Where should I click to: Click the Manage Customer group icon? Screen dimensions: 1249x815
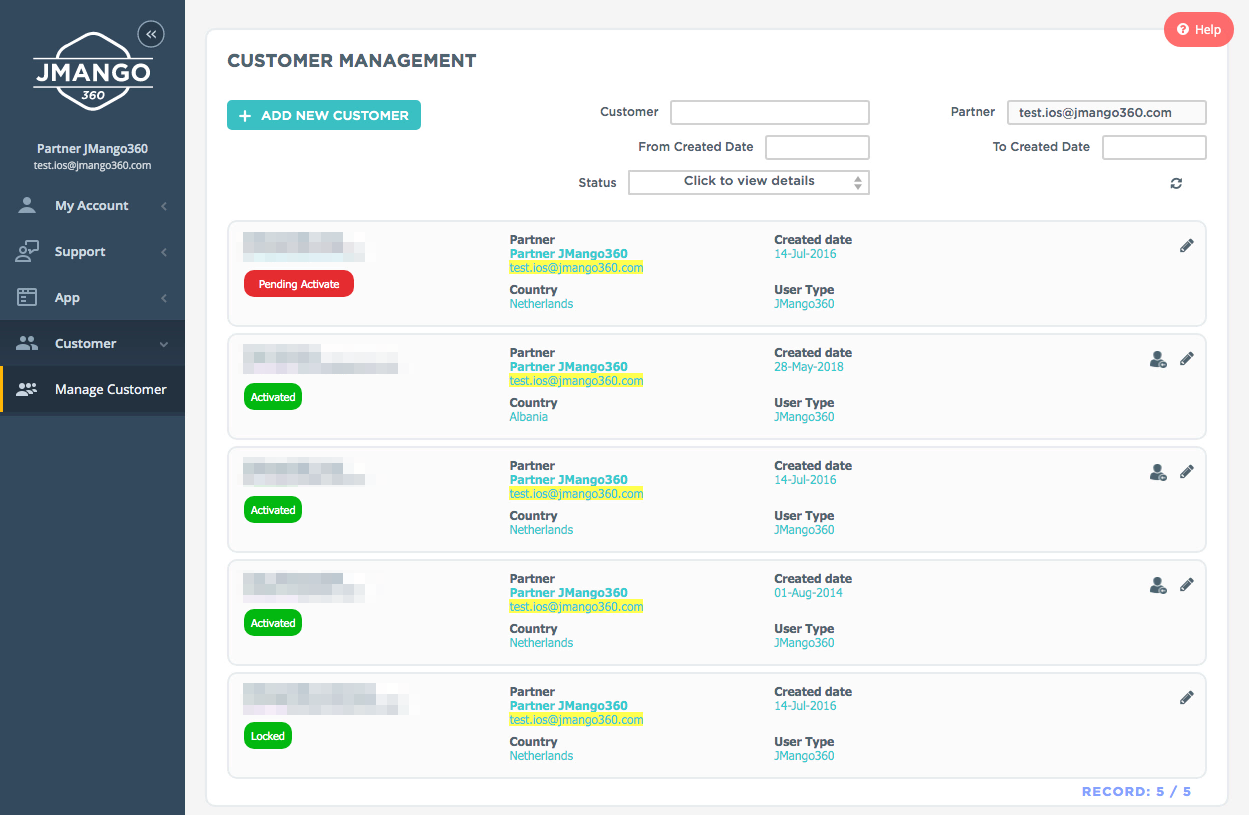(27, 389)
